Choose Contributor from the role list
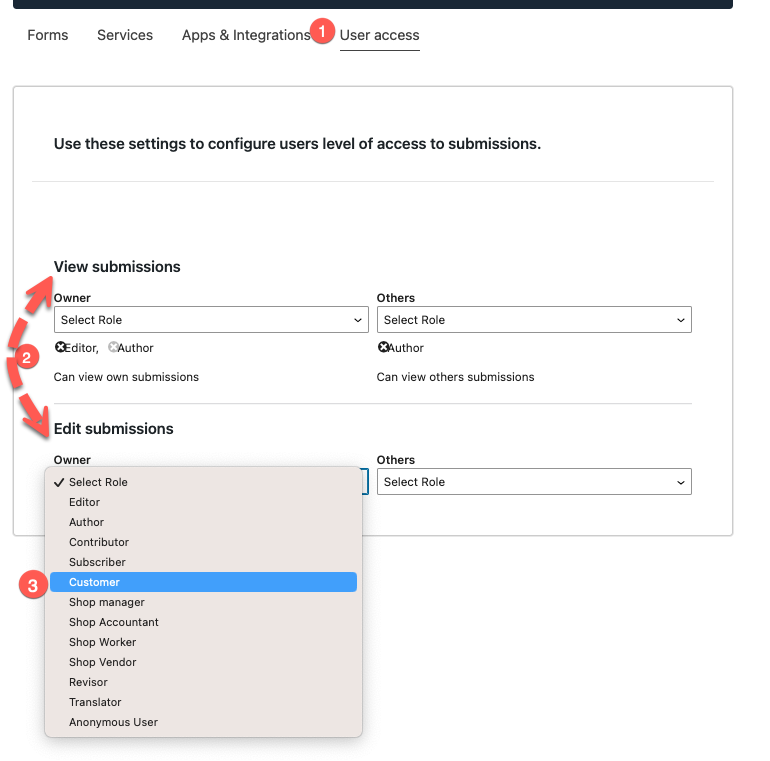This screenshot has height=761, width=770. click(x=99, y=542)
